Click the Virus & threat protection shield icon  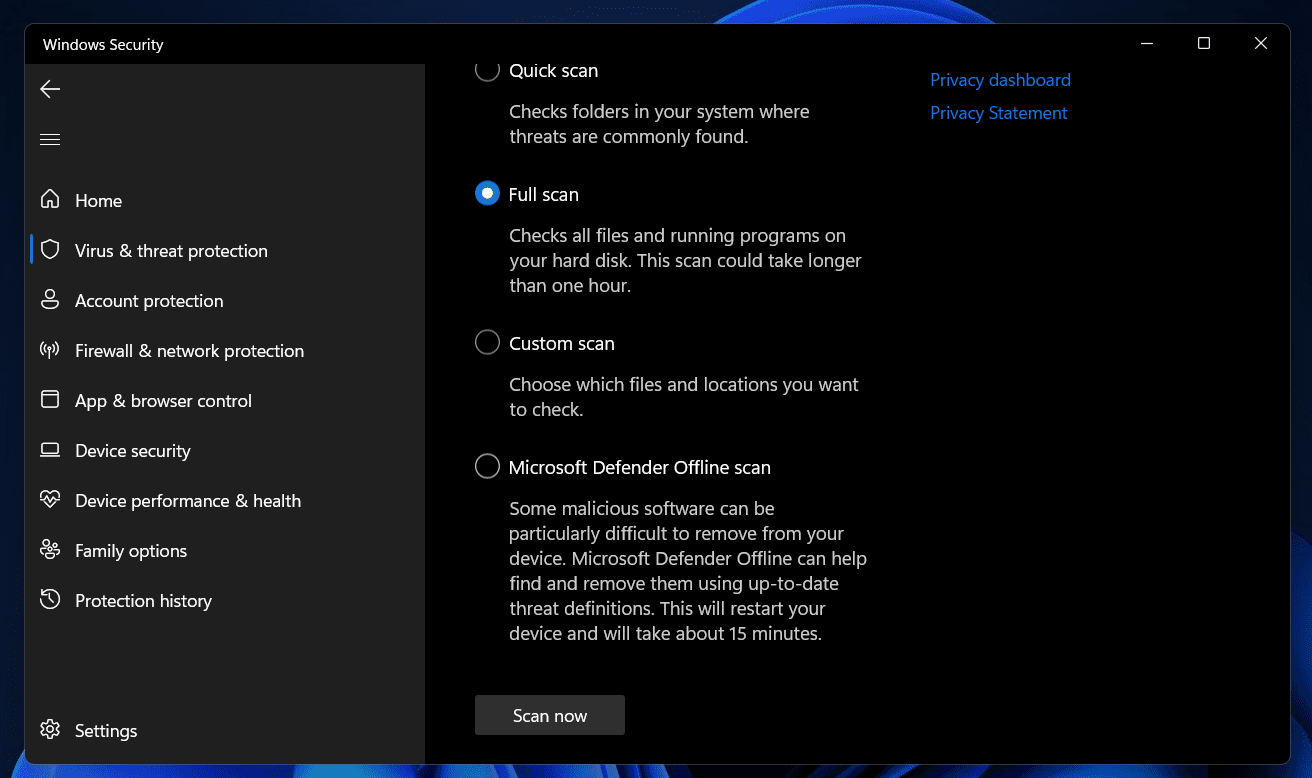click(x=50, y=250)
